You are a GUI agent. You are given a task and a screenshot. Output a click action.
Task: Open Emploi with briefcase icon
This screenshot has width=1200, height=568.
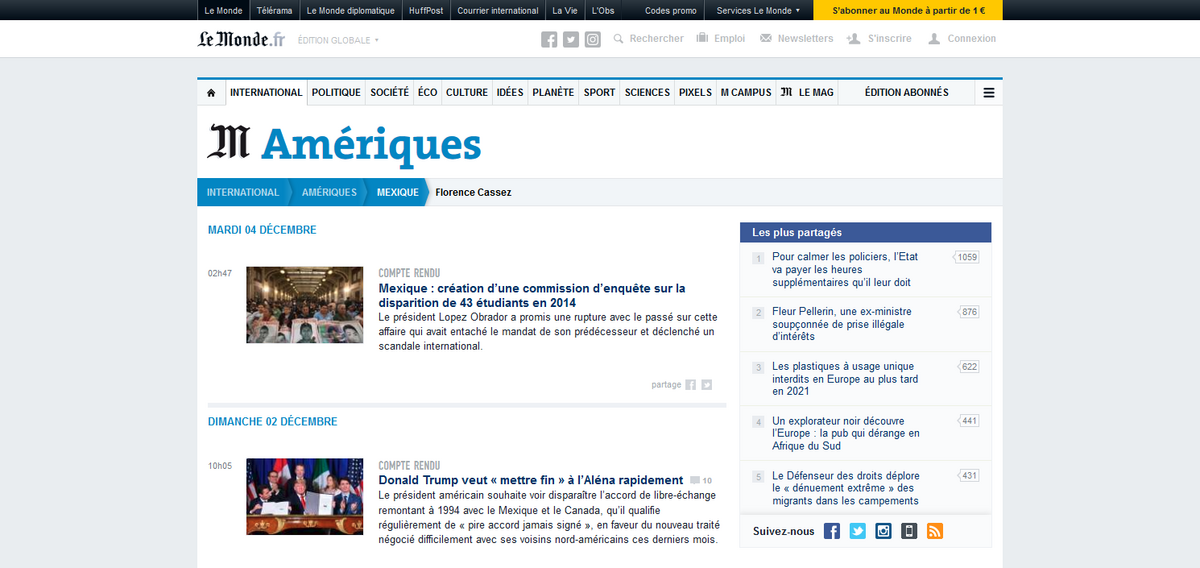[721, 39]
